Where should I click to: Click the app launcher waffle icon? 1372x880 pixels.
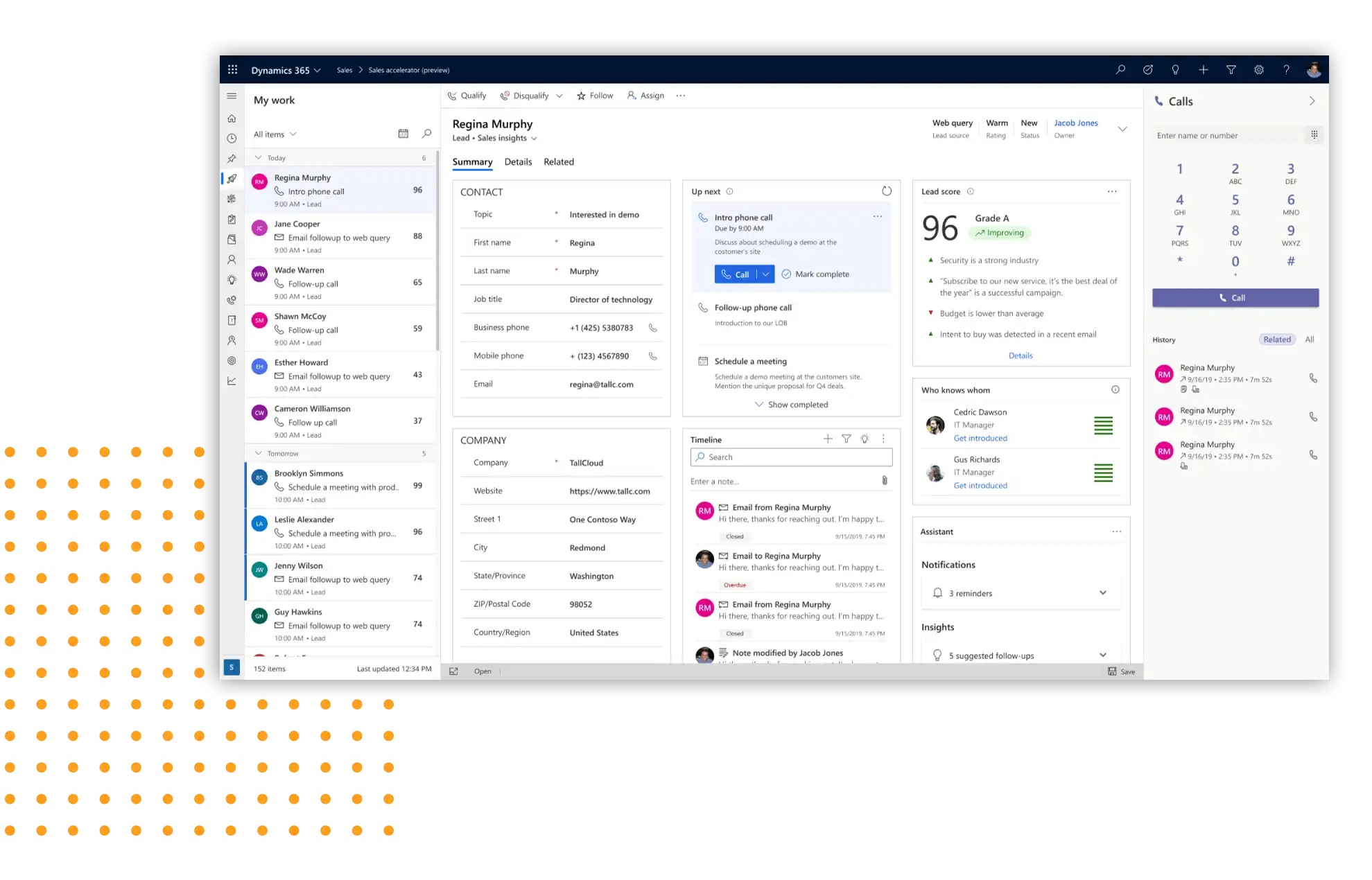[233, 70]
